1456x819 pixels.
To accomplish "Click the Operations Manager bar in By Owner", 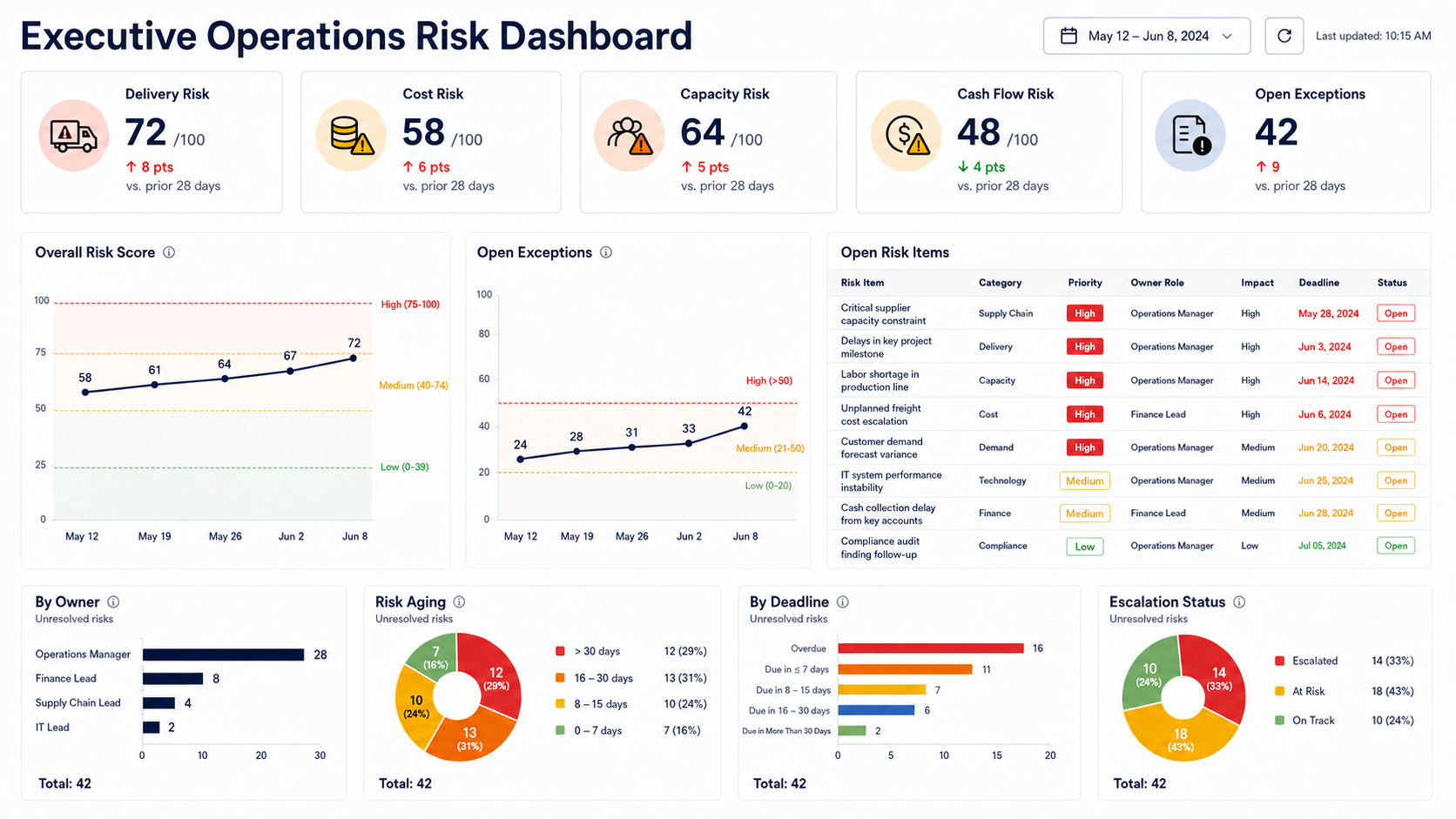I will pyautogui.click(x=223, y=655).
